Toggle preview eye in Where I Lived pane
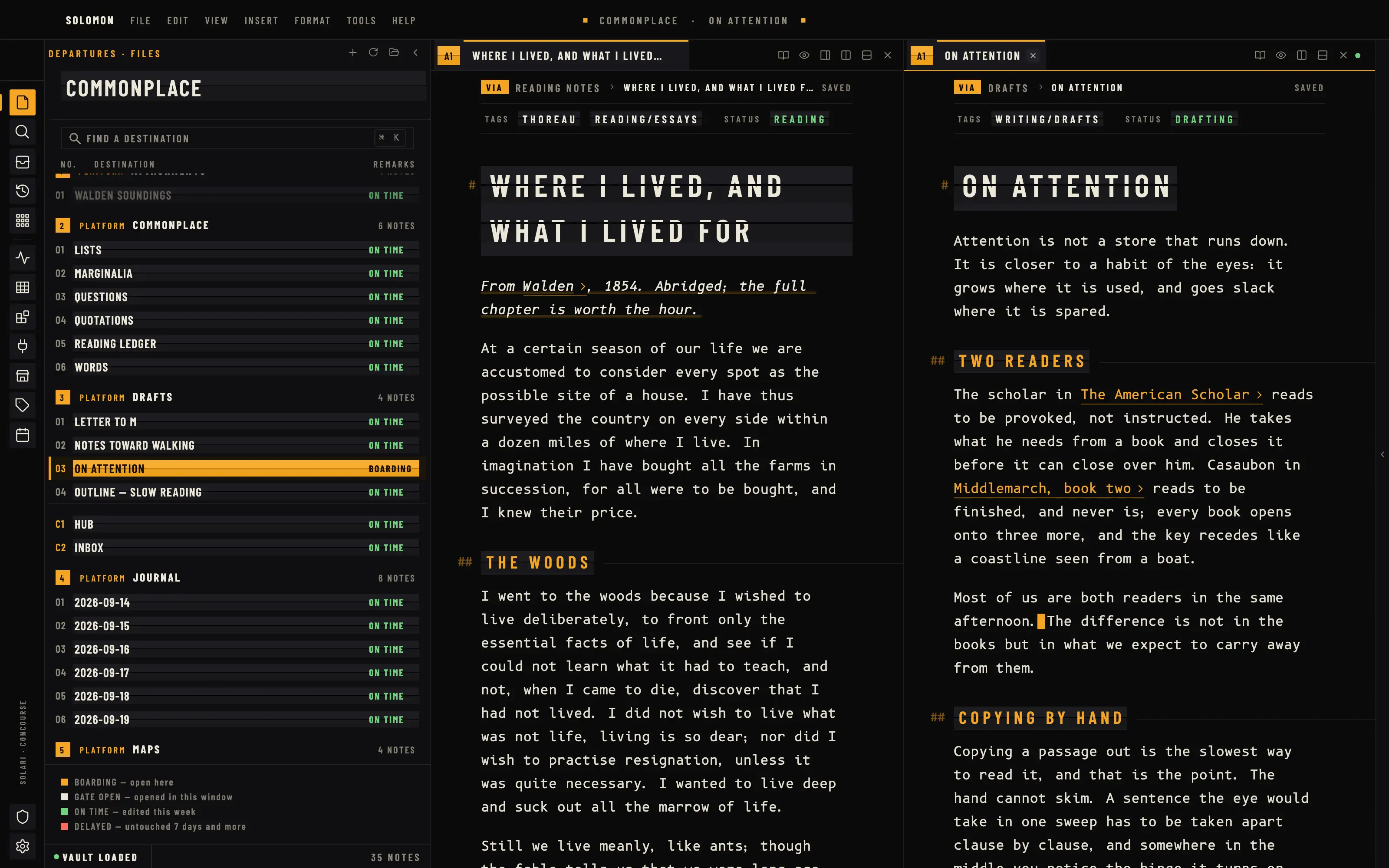Viewport: 1389px width, 868px height. coord(804,56)
